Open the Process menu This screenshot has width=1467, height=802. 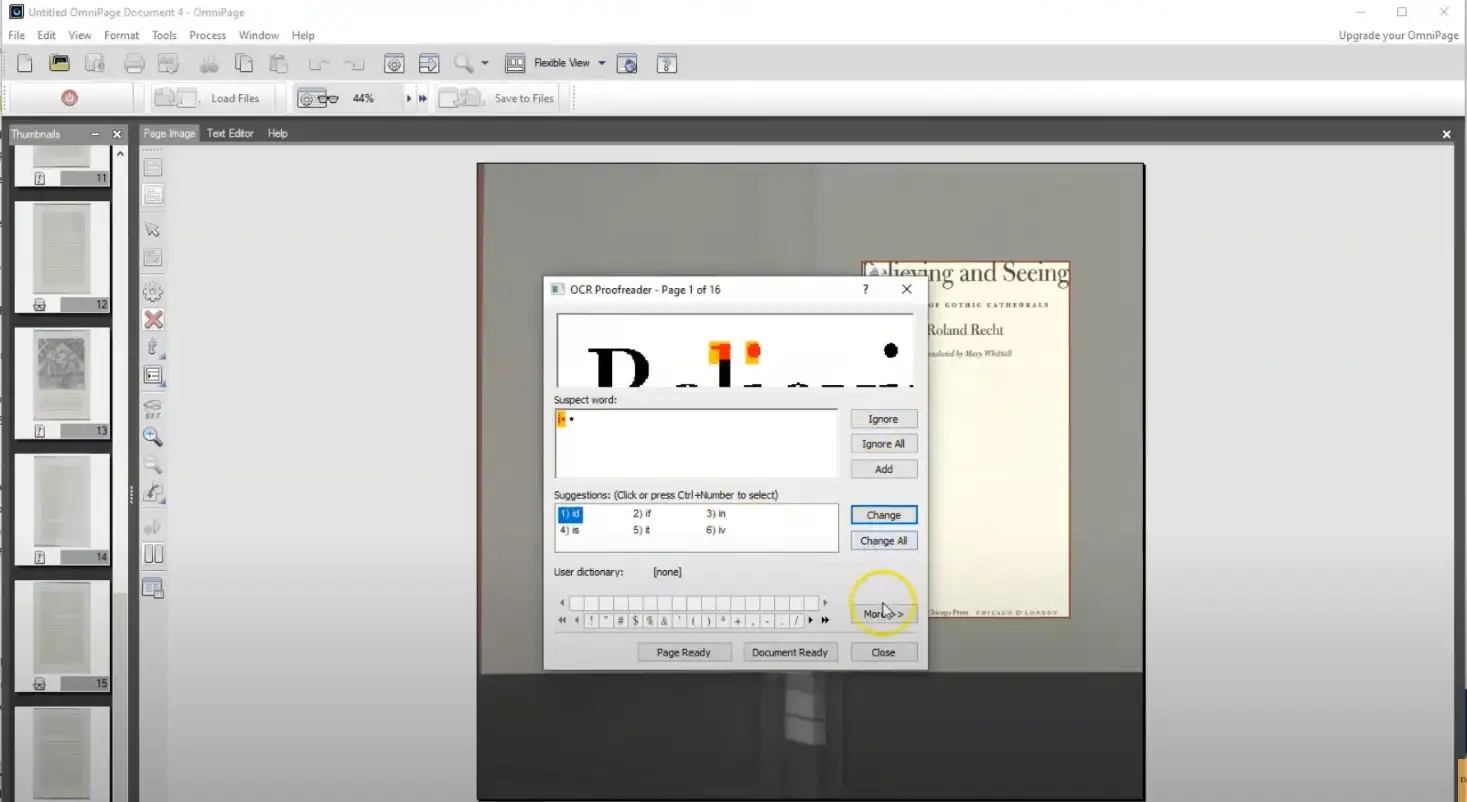207,35
